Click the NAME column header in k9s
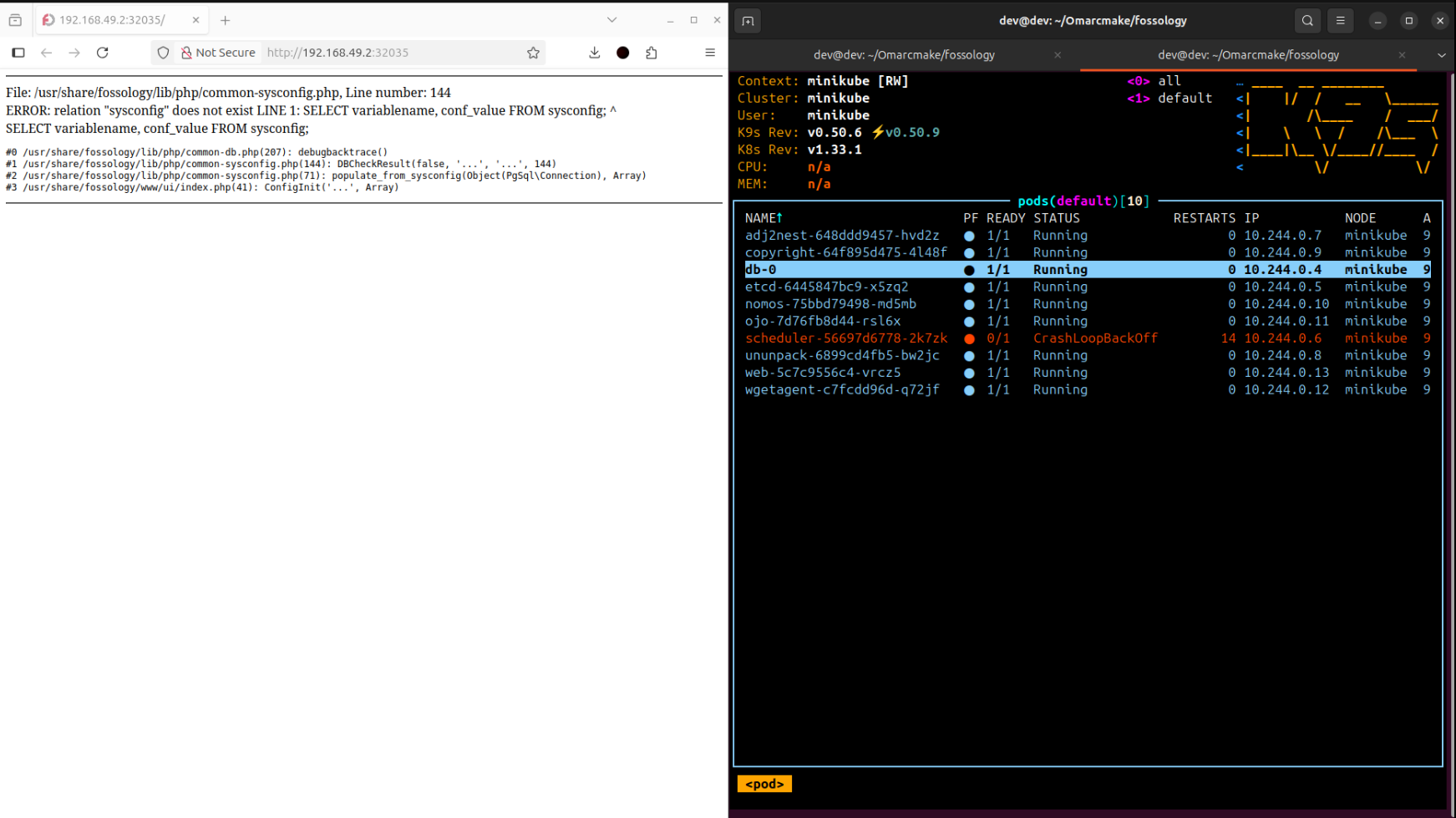The image size is (1456, 818). [x=764, y=218]
